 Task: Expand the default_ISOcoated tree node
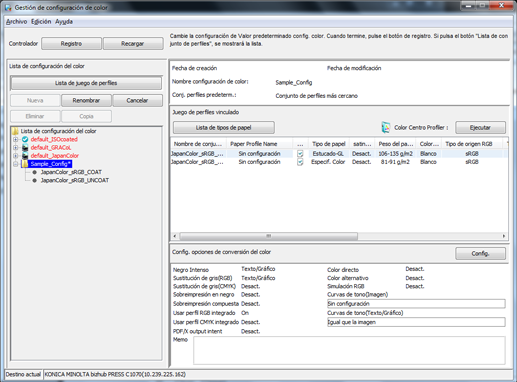pyautogui.click(x=16, y=139)
